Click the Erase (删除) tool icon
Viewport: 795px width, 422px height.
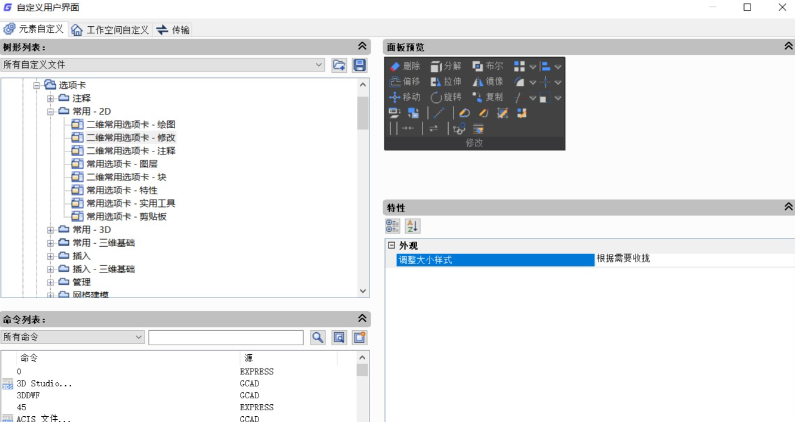394,66
